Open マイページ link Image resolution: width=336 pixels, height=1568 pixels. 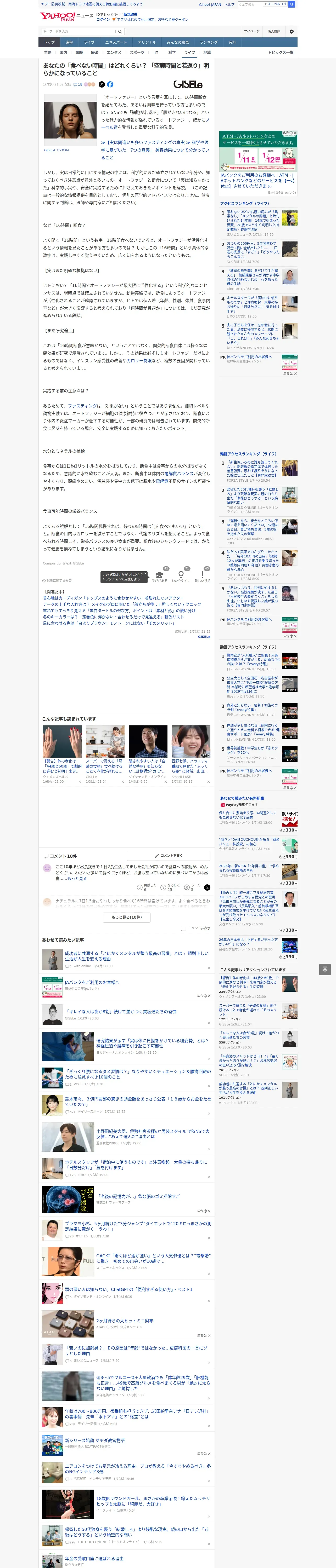(x=251, y=32)
